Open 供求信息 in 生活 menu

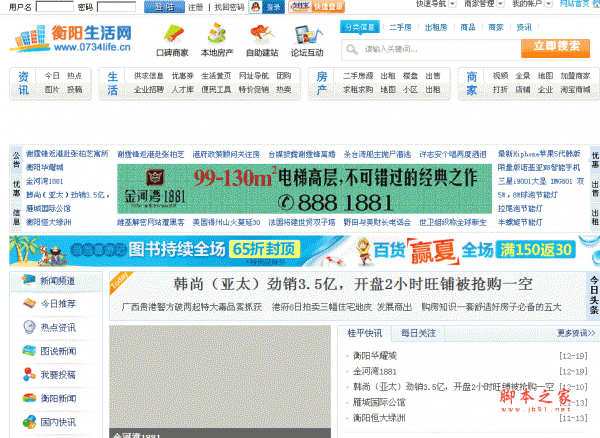[148, 76]
